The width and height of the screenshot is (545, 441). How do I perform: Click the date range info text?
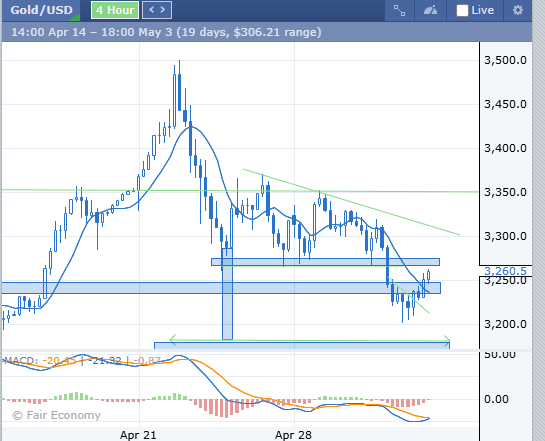click(166, 32)
